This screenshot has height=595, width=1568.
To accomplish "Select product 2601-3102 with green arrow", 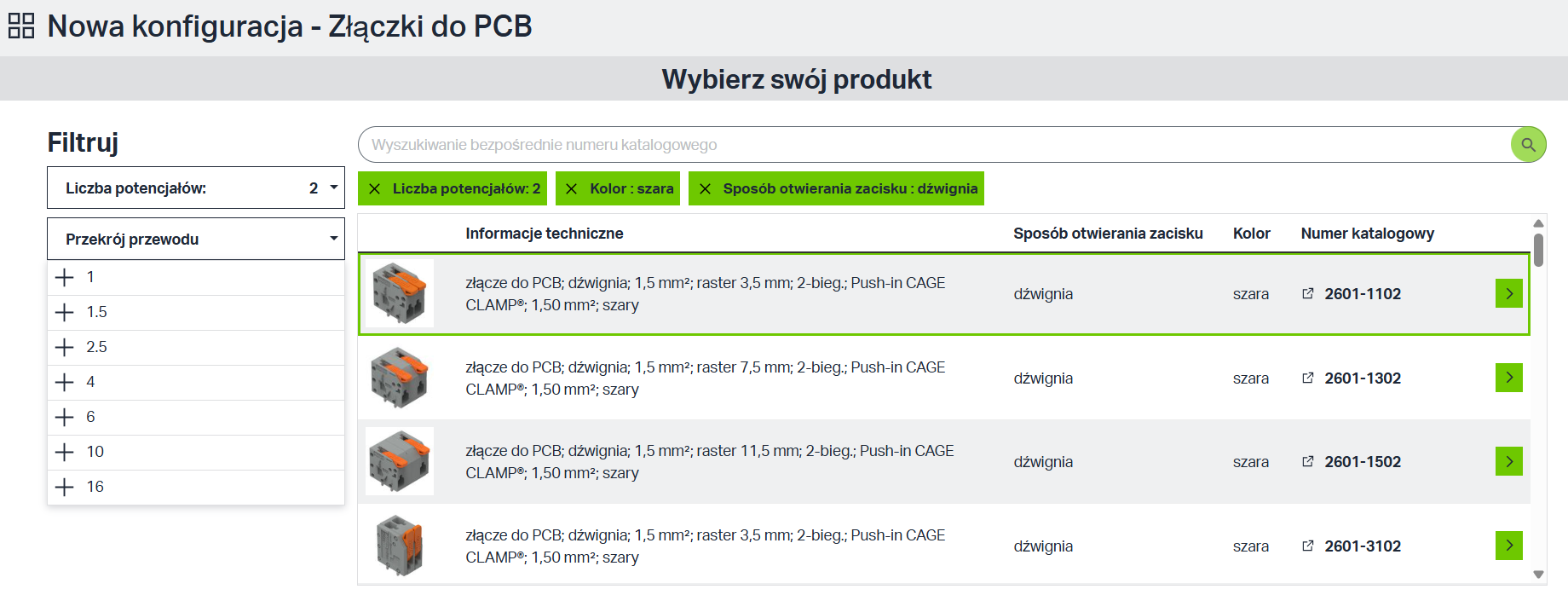I will 1509,546.
